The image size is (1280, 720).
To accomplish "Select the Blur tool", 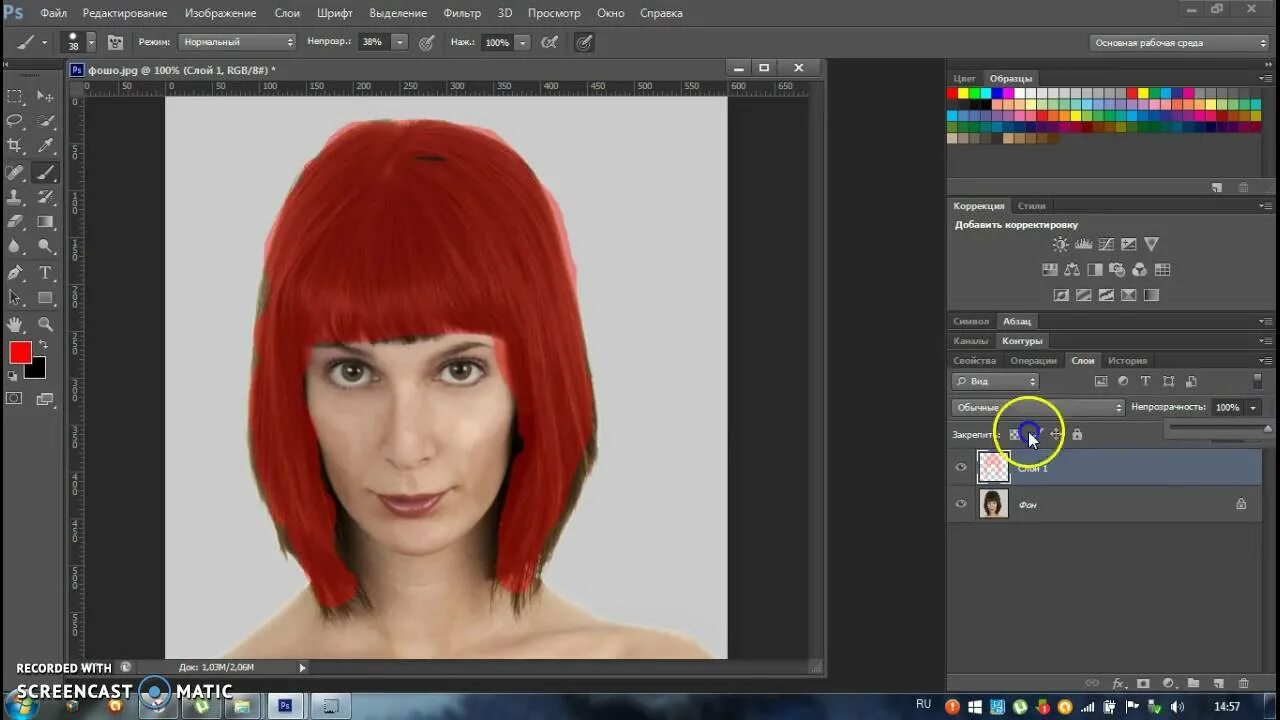I will (15, 247).
